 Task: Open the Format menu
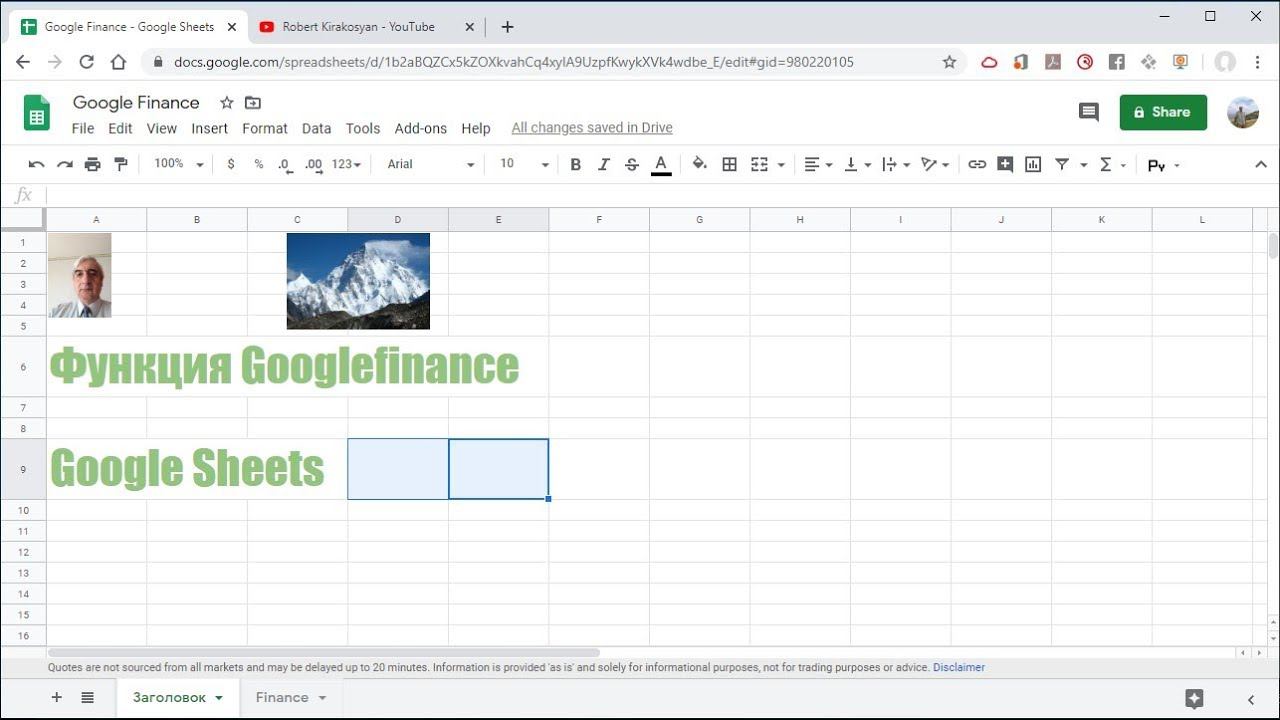coord(265,128)
